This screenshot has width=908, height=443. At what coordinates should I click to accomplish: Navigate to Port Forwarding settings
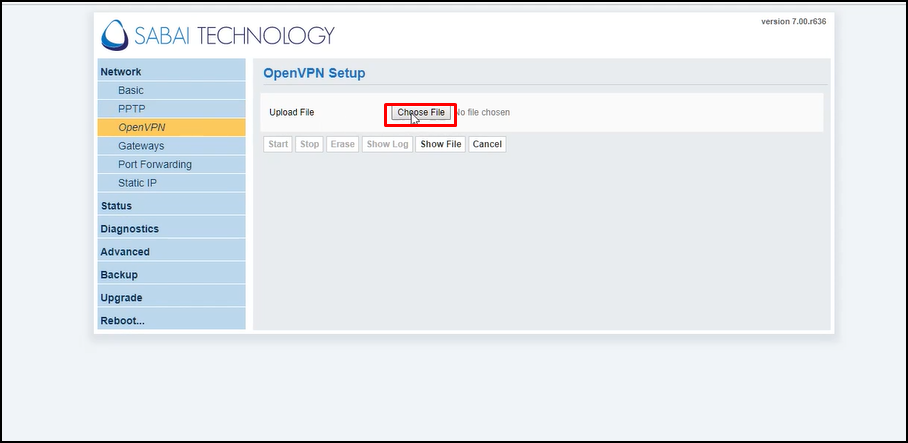pyautogui.click(x=154, y=164)
